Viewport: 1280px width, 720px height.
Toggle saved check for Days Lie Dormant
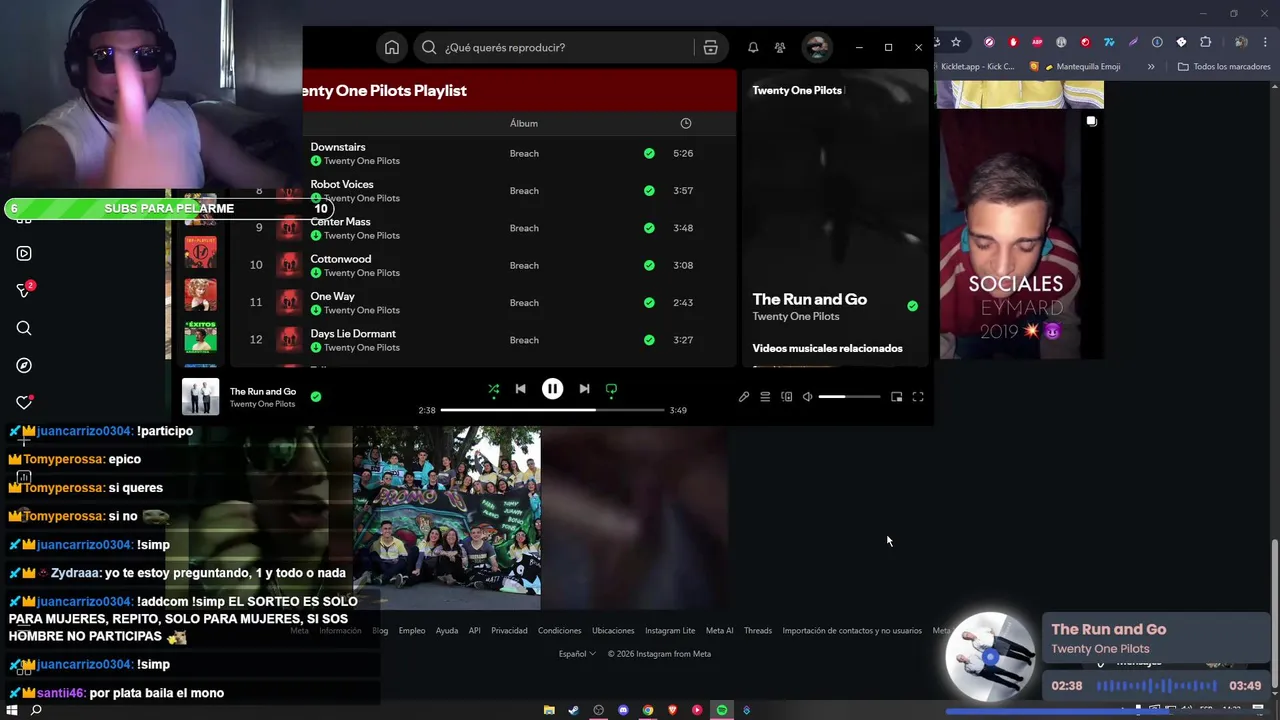point(649,340)
